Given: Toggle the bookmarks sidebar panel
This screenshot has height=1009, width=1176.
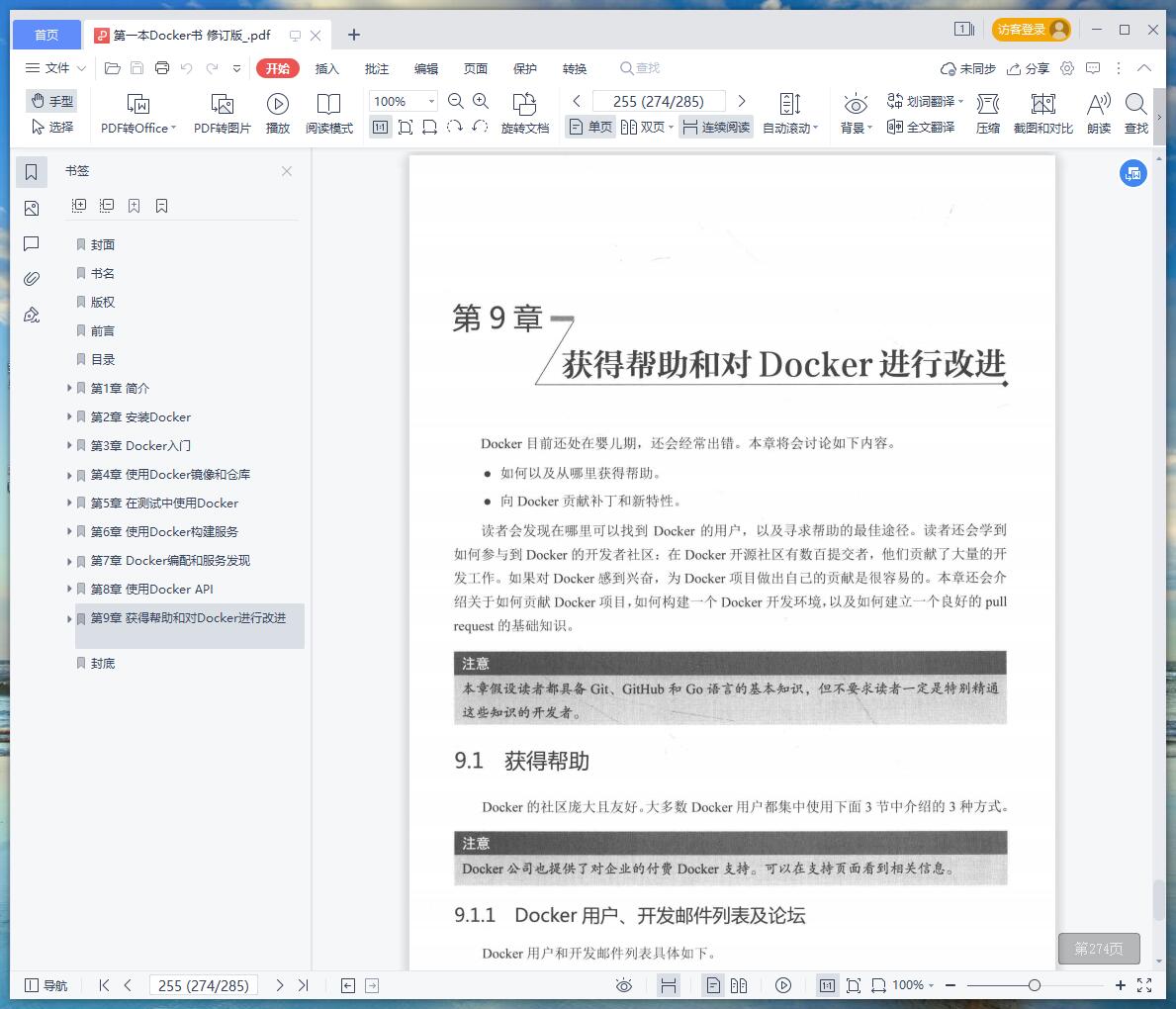Looking at the screenshot, I should 32,172.
